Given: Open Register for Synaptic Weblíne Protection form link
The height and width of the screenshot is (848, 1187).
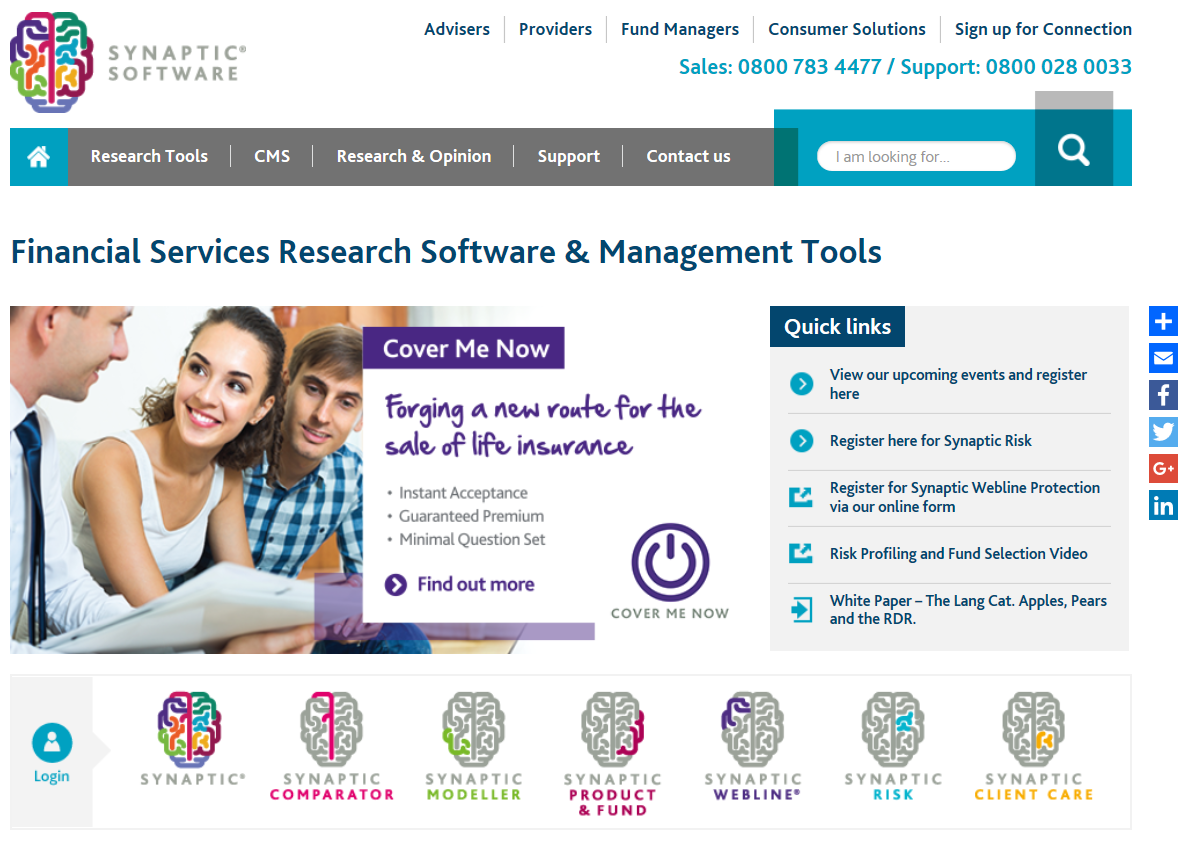Looking at the screenshot, I should click(x=964, y=497).
